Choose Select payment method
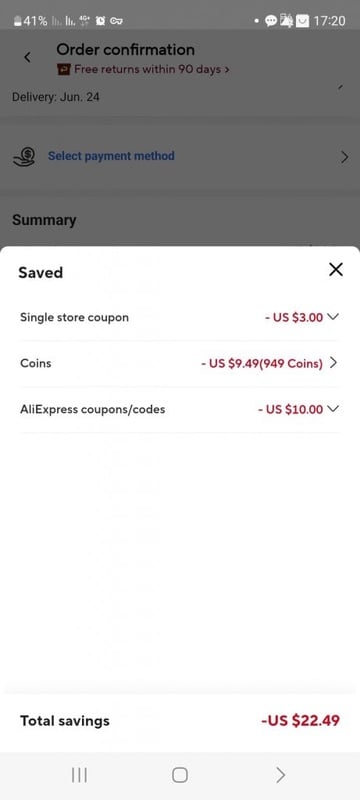 tap(111, 156)
